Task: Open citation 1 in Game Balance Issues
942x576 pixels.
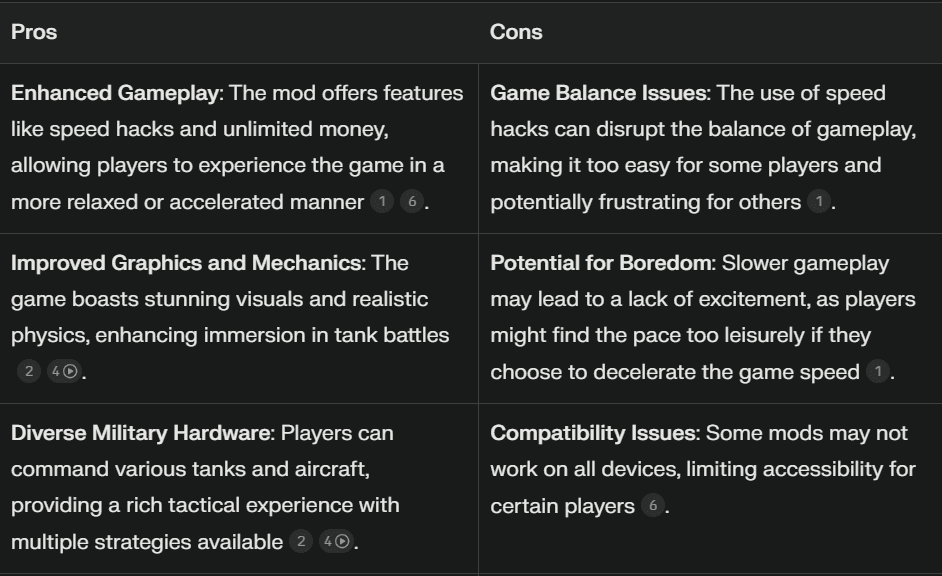Action: point(819,201)
